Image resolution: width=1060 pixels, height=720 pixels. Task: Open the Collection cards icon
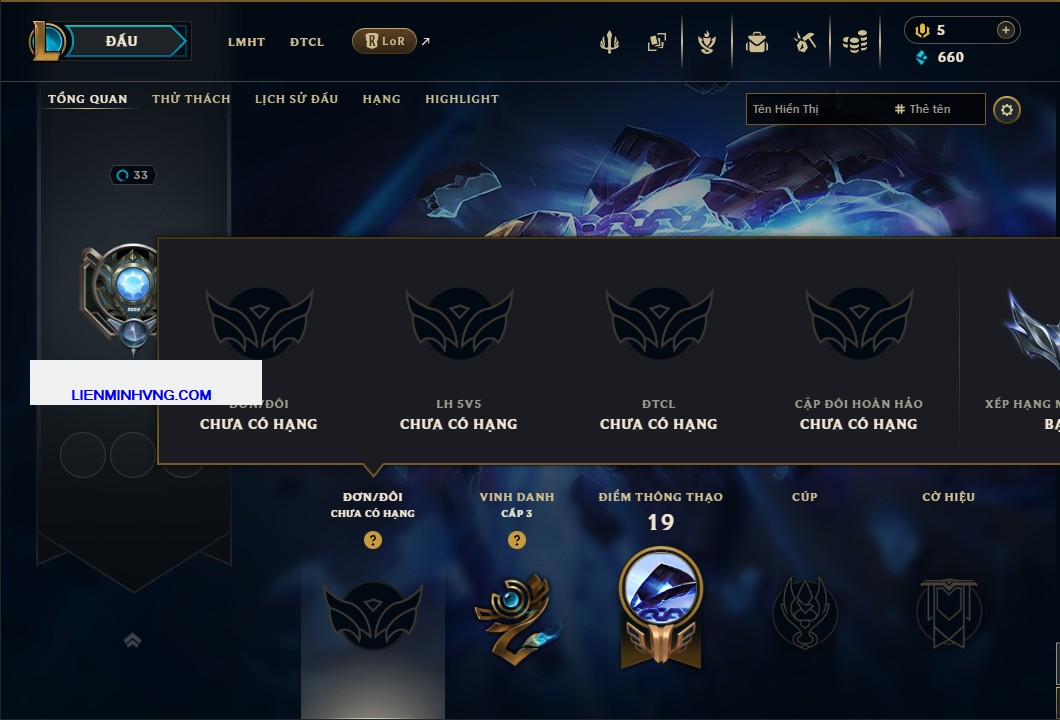[x=656, y=42]
